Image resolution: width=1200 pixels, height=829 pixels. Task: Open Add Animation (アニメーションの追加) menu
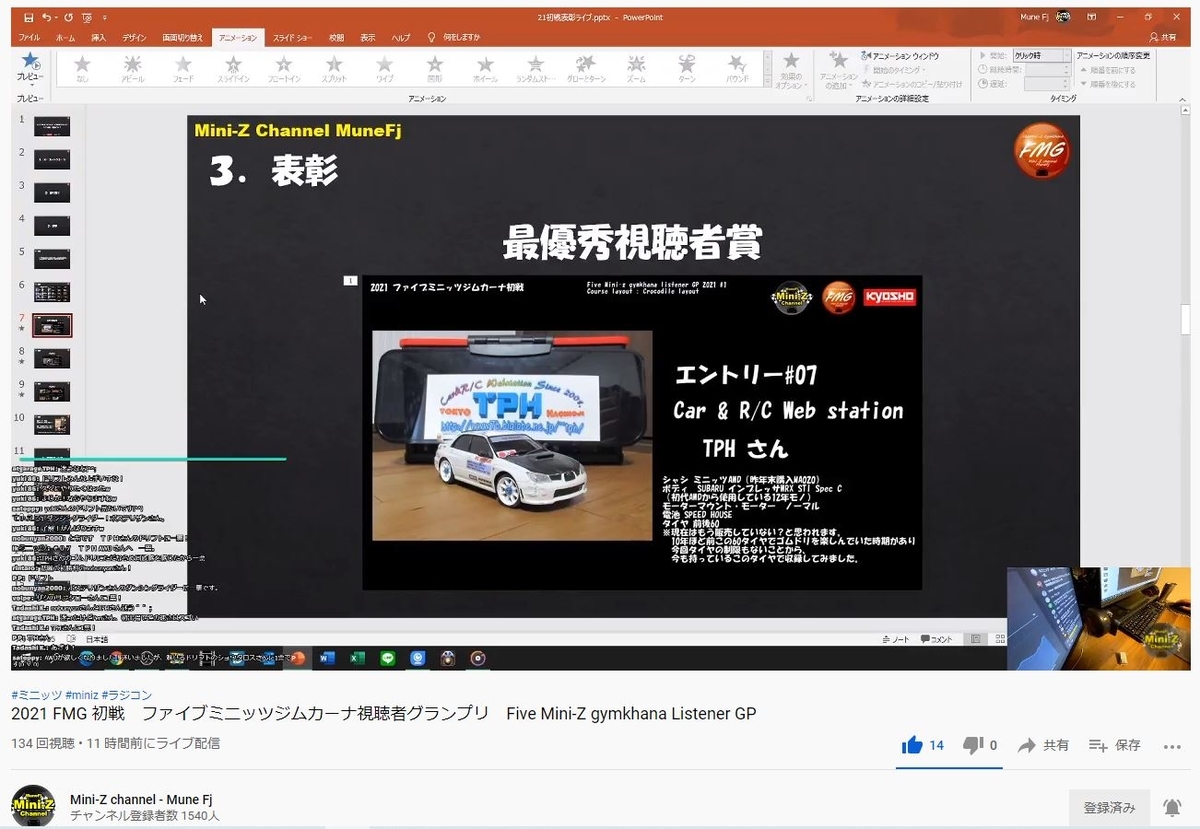click(x=837, y=70)
